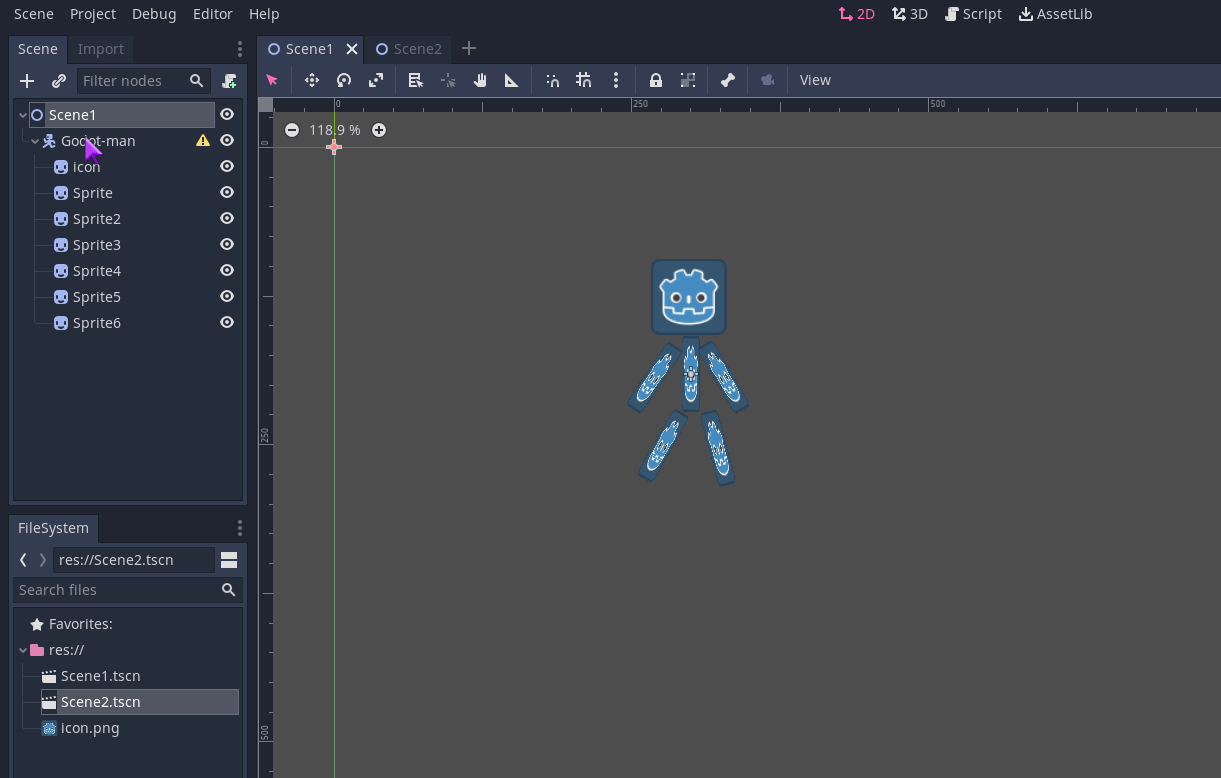The height and width of the screenshot is (778, 1221).
Task: Zoom in with the plus button
Action: [379, 130]
